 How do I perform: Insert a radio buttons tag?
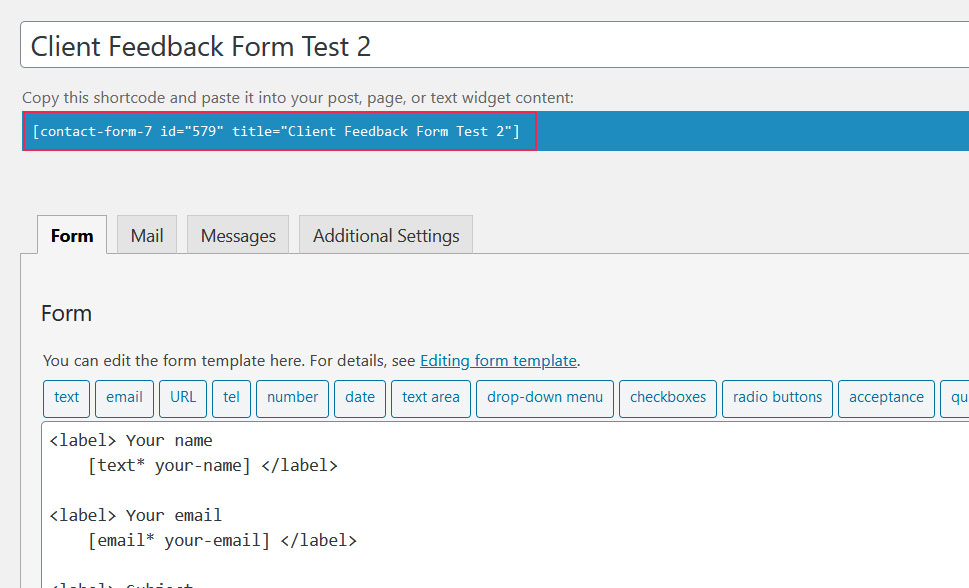point(777,398)
